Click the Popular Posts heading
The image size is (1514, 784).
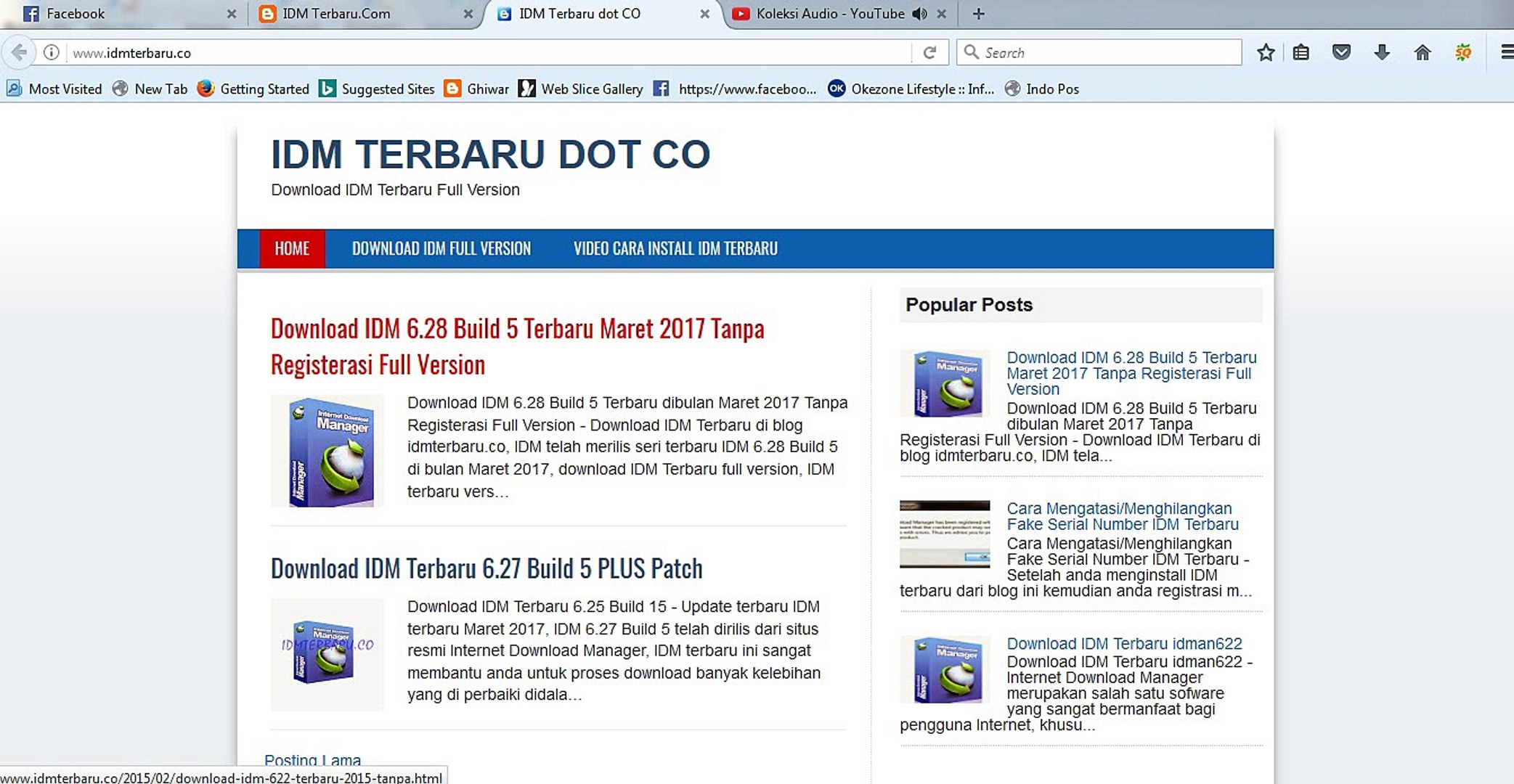[969, 305]
